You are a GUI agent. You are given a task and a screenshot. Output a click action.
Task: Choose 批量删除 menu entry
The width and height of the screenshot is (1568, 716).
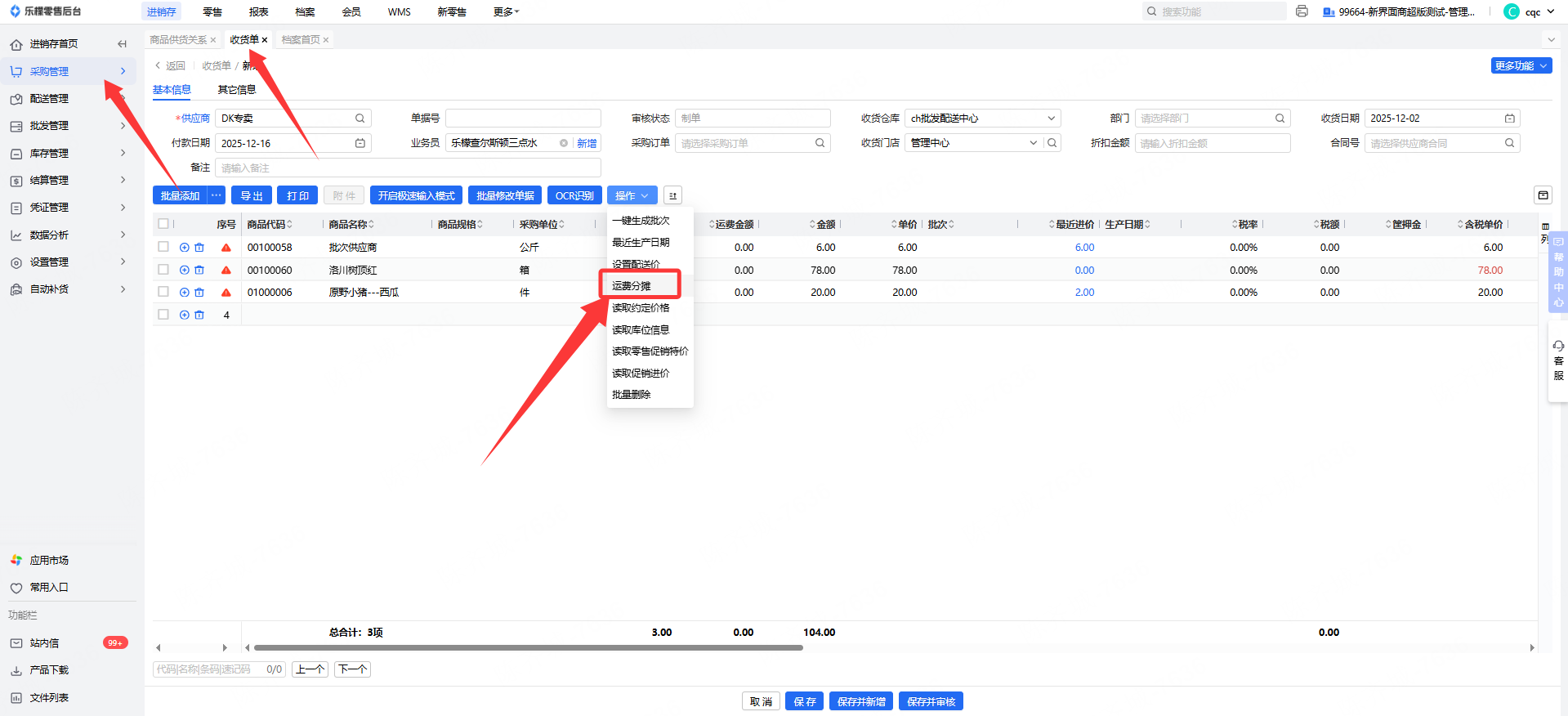(632, 395)
